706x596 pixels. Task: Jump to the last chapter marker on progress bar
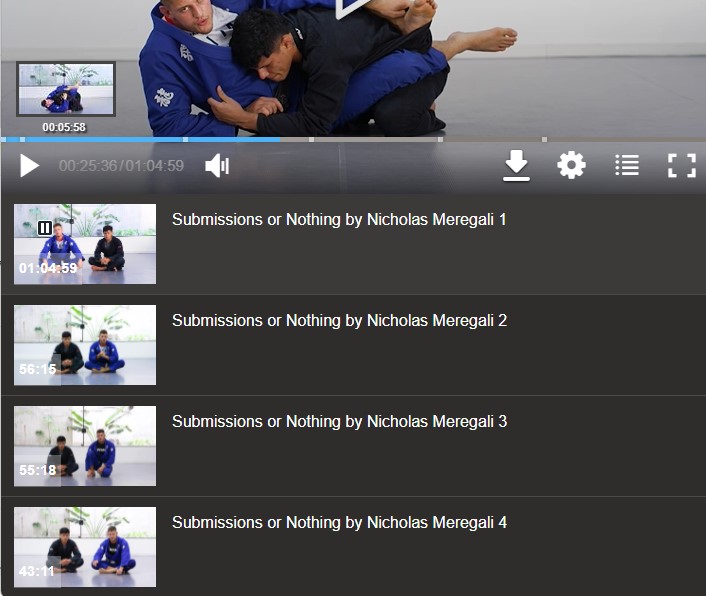click(x=544, y=140)
